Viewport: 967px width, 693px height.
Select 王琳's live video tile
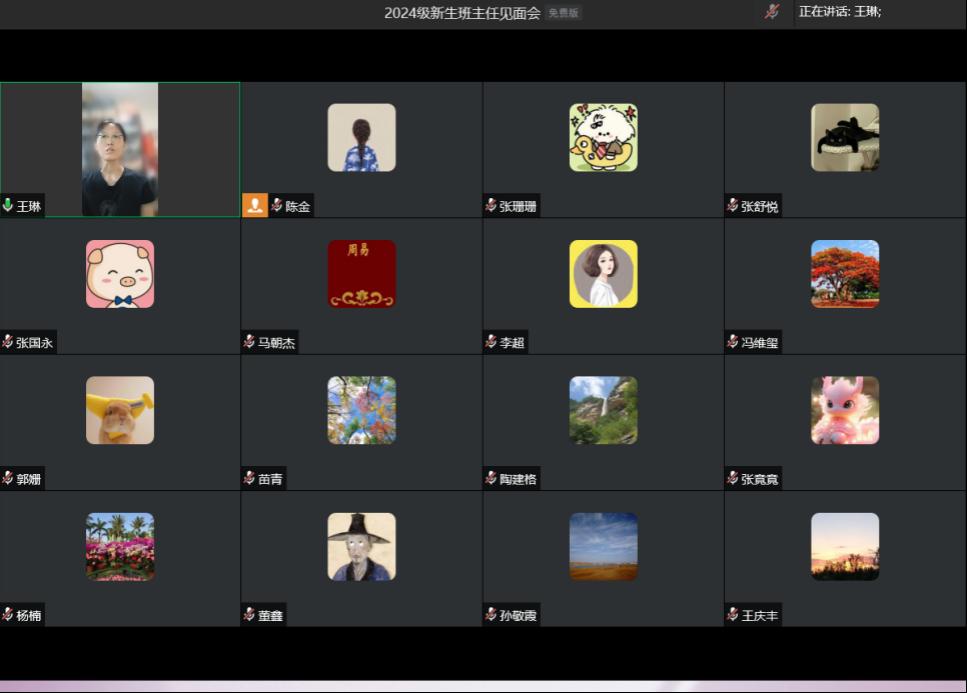pyautogui.click(x=120, y=149)
